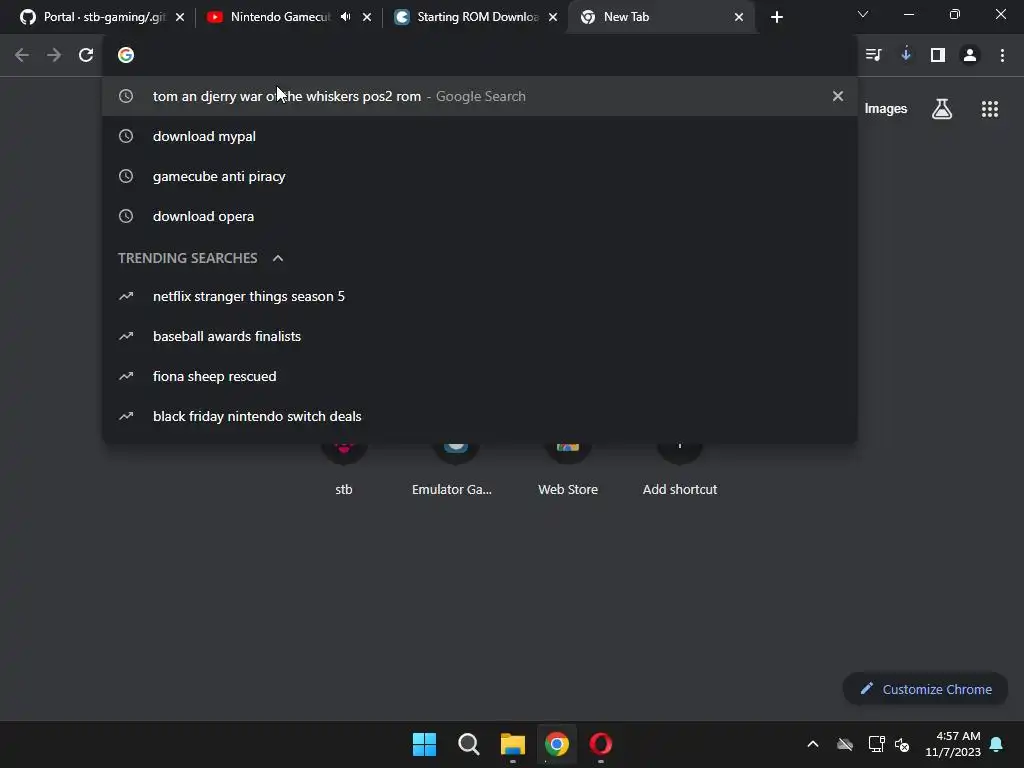Open the Windows Start menu
The image size is (1024, 768).
tap(424, 744)
